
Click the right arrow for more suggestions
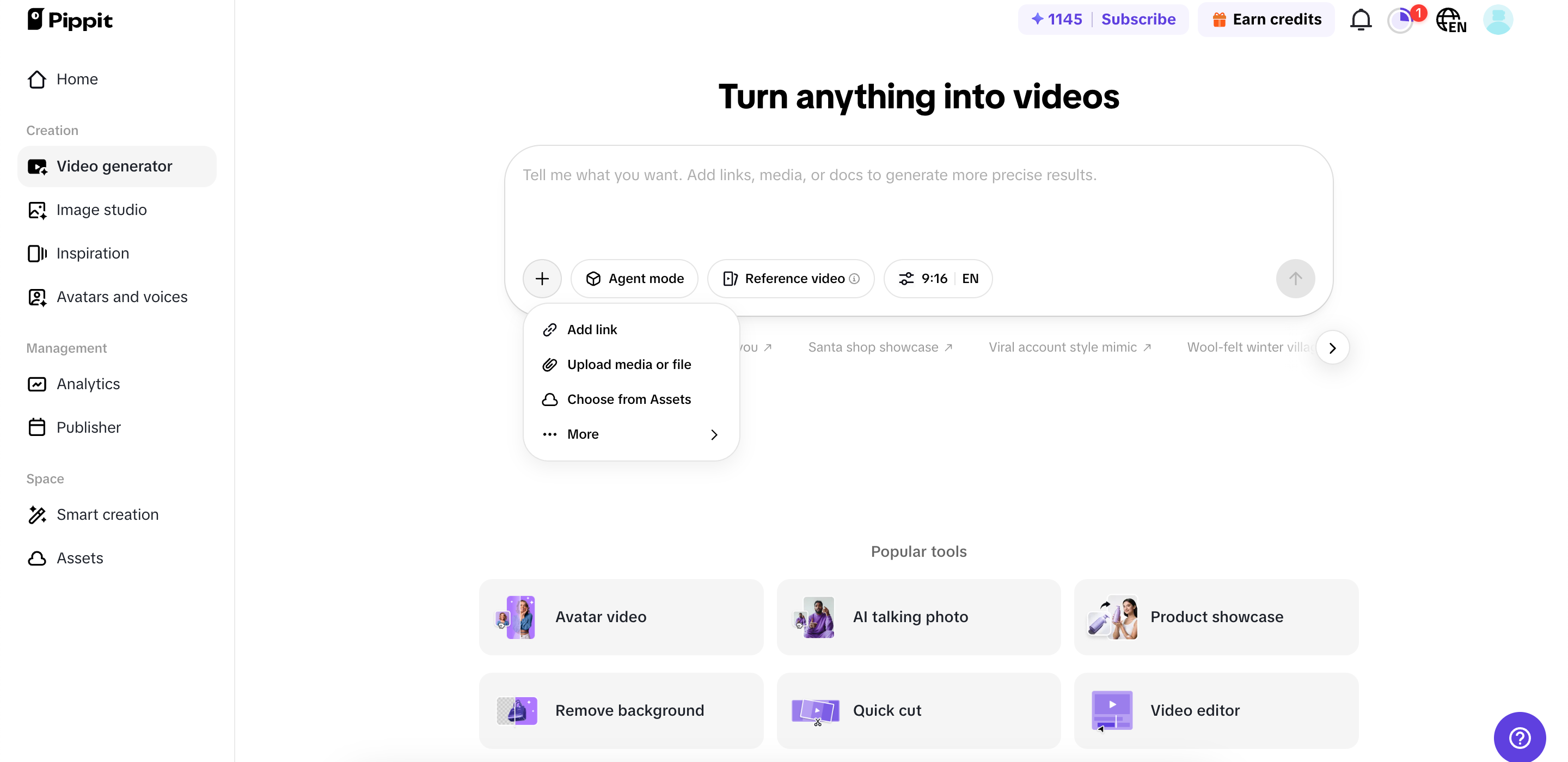(x=1332, y=347)
